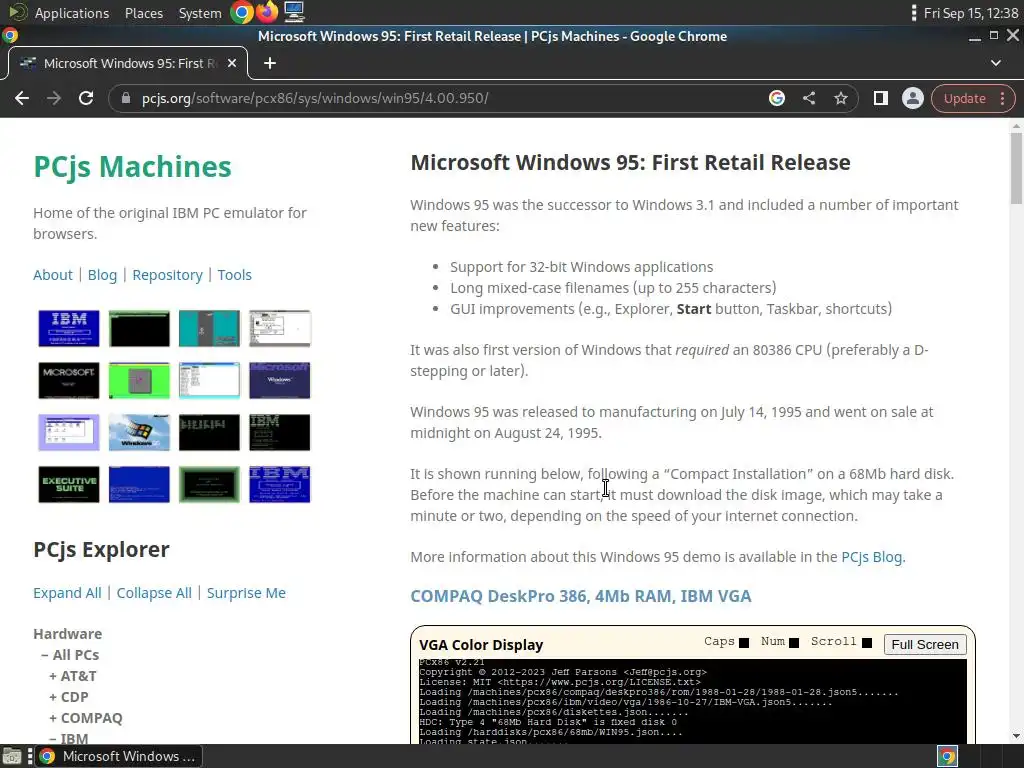
Task: Open the Repository link
Action: (167, 275)
